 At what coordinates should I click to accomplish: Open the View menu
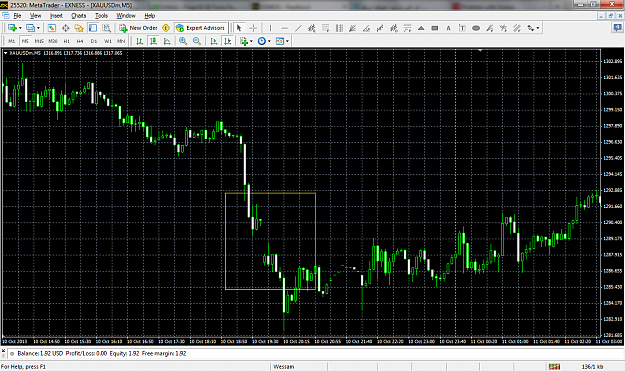point(35,16)
